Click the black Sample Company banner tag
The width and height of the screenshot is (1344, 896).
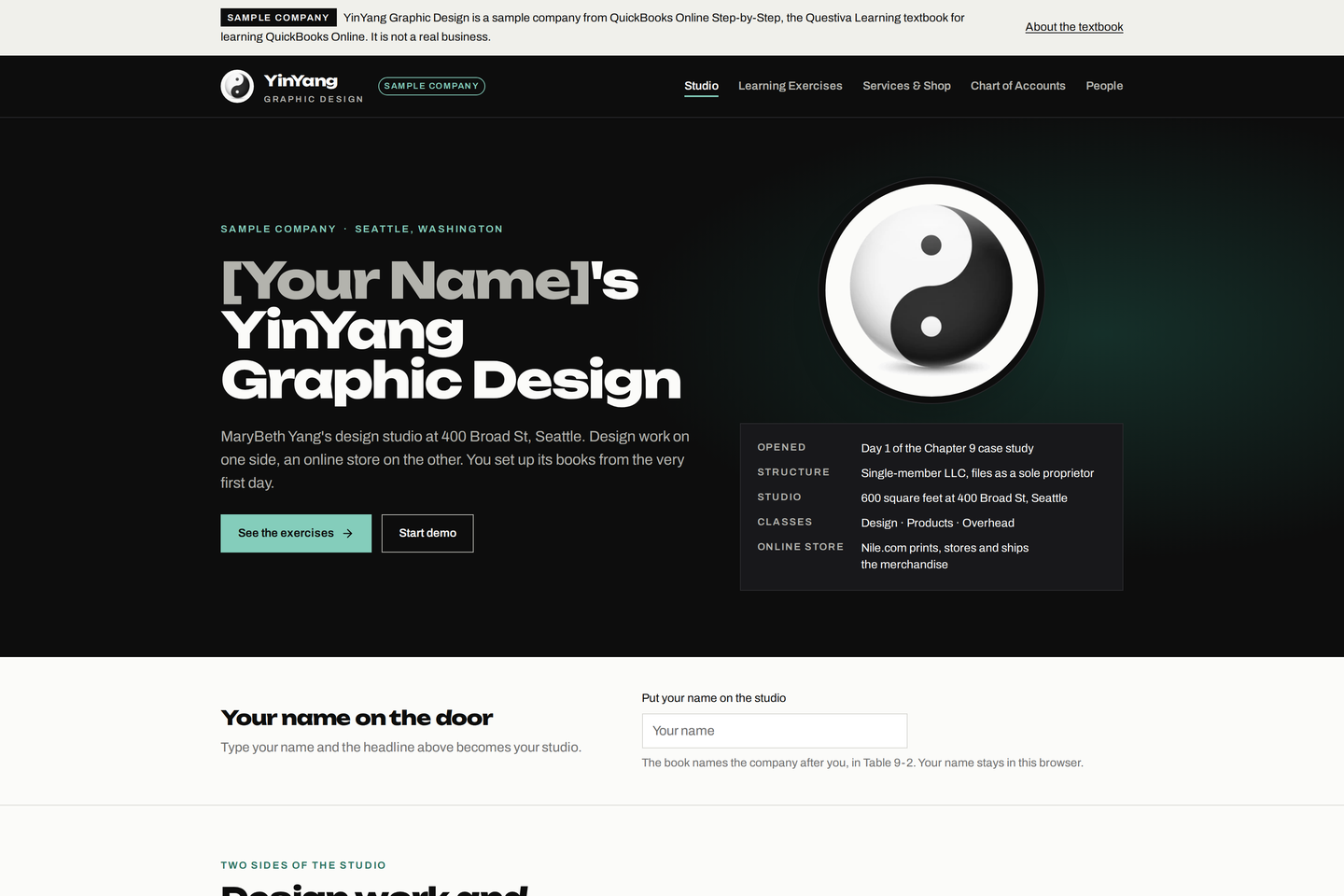278,18
